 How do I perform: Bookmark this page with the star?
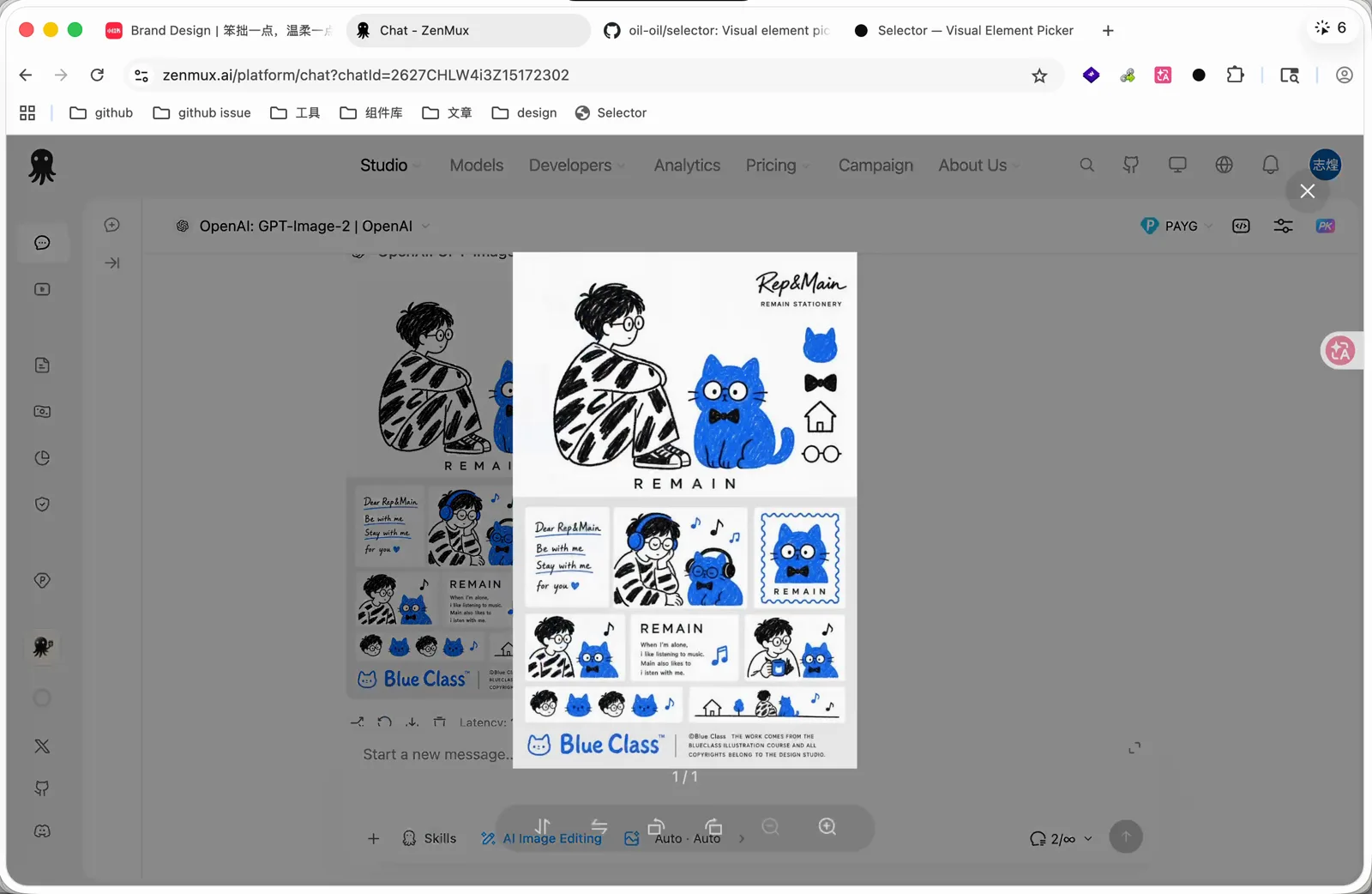click(x=1039, y=76)
